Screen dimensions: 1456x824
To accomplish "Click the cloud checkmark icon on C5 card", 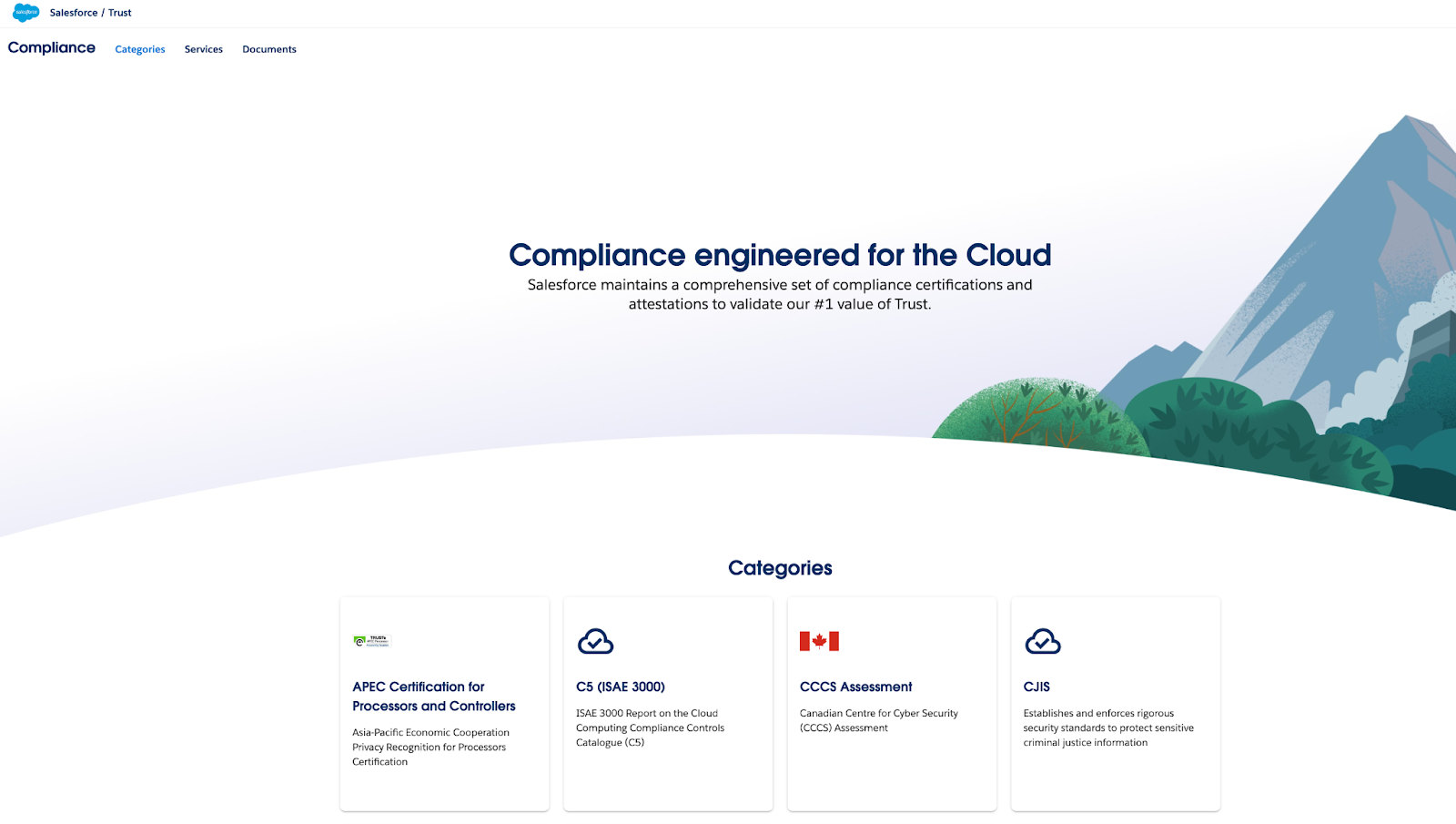I will click(x=595, y=642).
